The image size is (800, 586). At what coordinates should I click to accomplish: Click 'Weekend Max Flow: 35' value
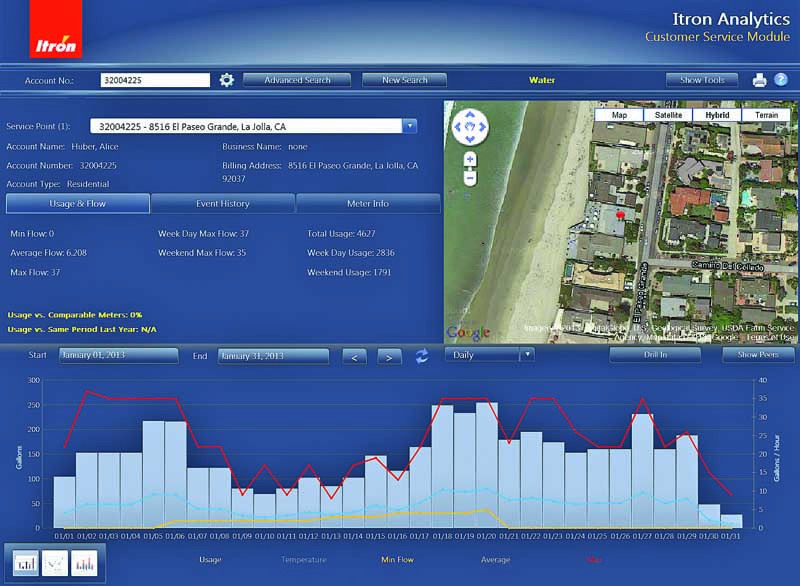pos(202,252)
